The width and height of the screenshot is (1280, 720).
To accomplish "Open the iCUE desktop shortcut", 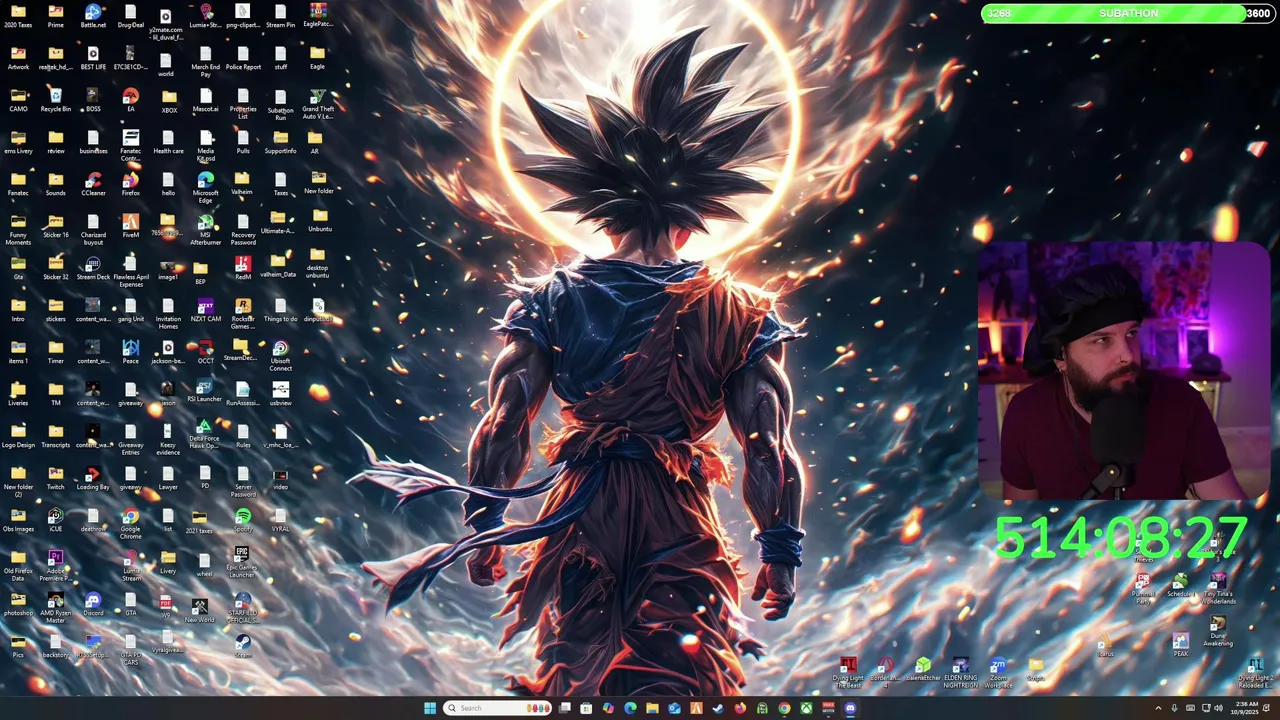I will pos(56,520).
